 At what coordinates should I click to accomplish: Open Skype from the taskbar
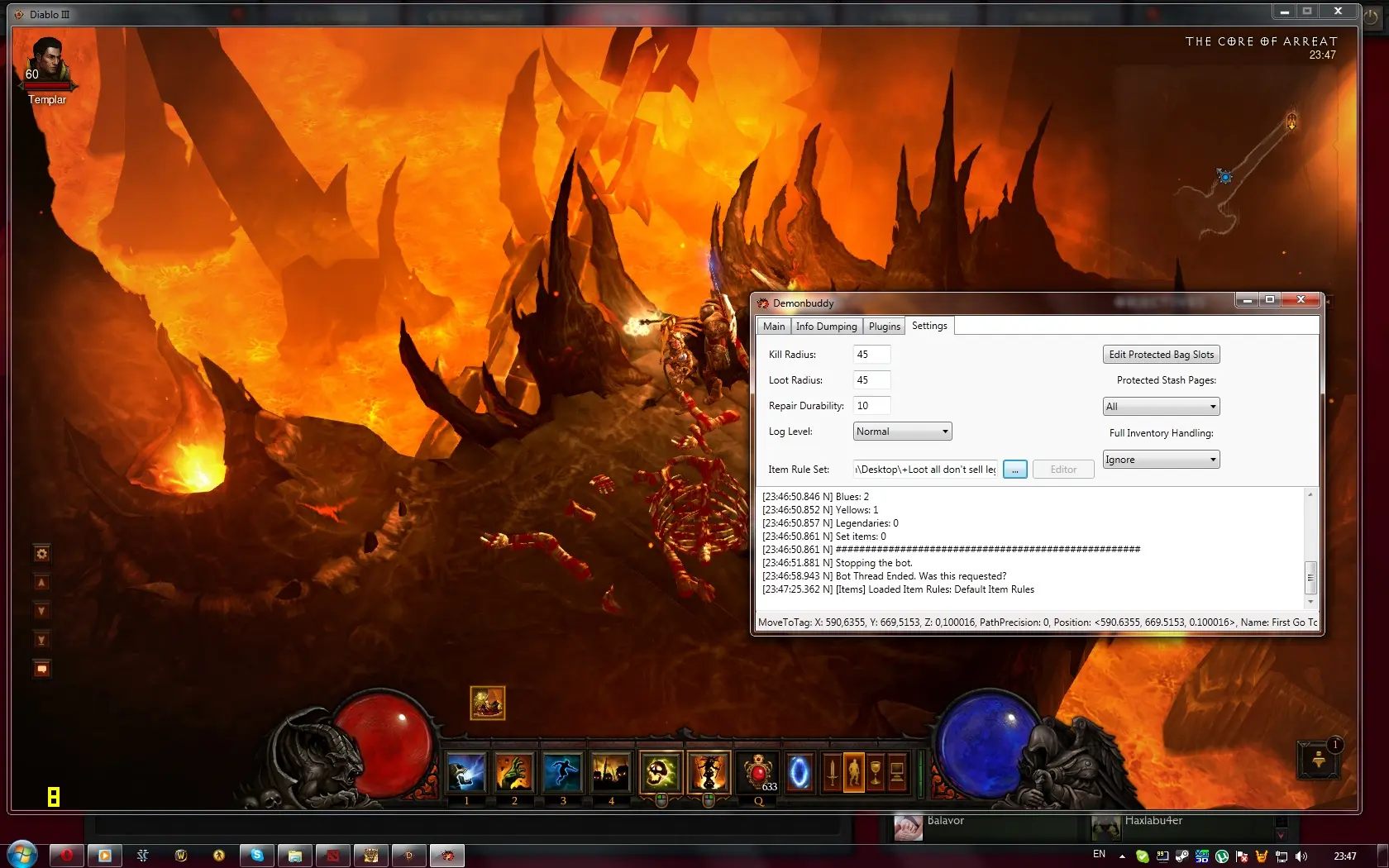[257, 856]
